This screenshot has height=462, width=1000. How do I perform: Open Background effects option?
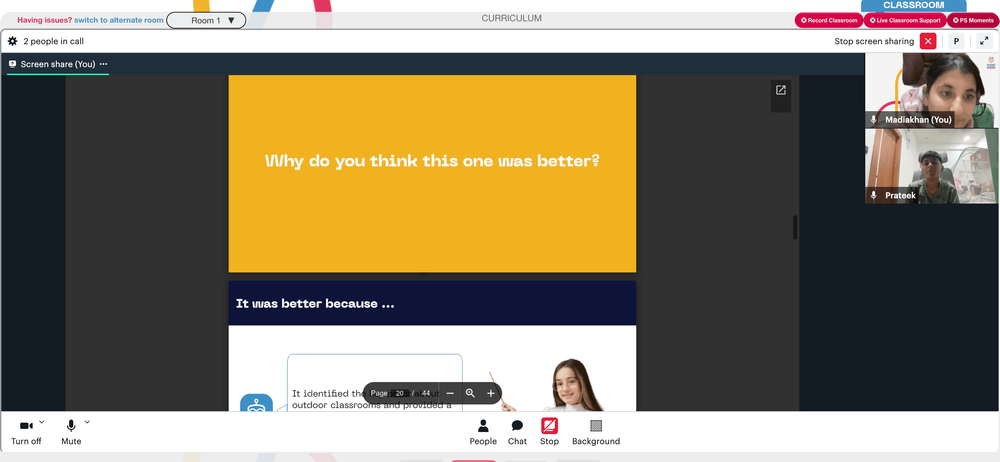tap(596, 432)
